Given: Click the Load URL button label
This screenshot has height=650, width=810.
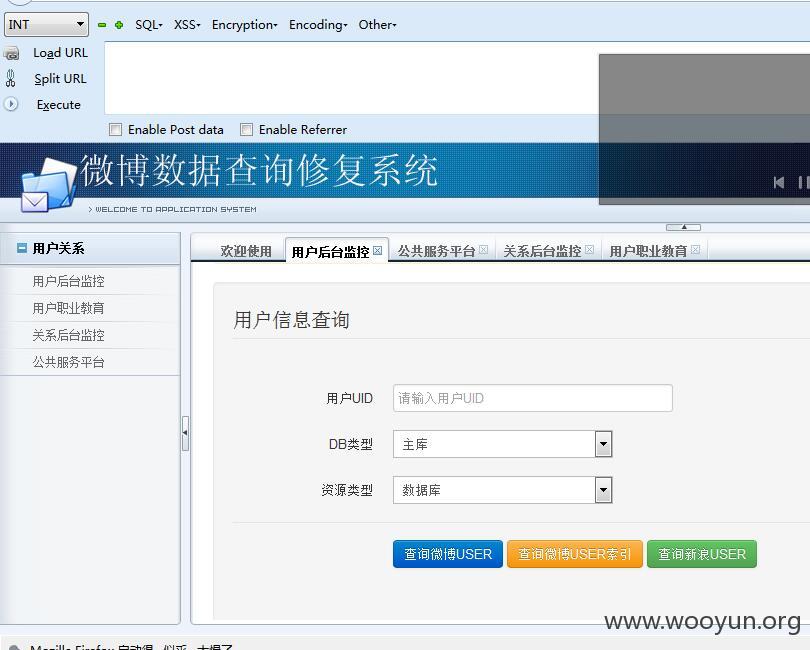Looking at the screenshot, I should click(x=60, y=53).
